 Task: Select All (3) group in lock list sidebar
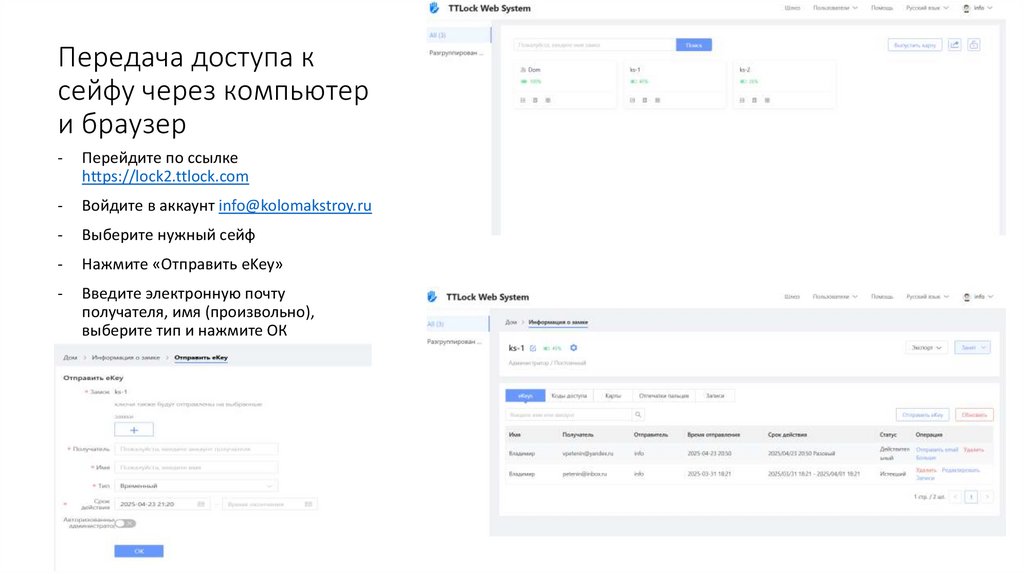click(458, 35)
